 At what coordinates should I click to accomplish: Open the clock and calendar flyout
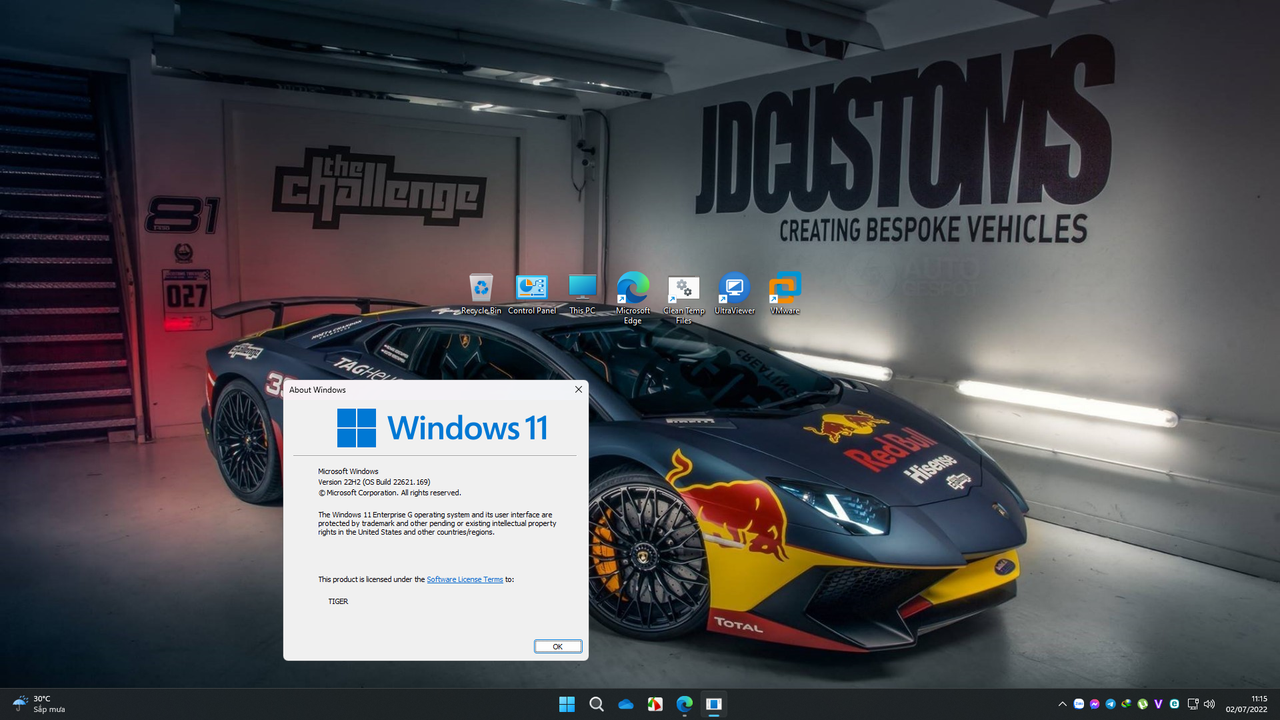pyautogui.click(x=1247, y=704)
